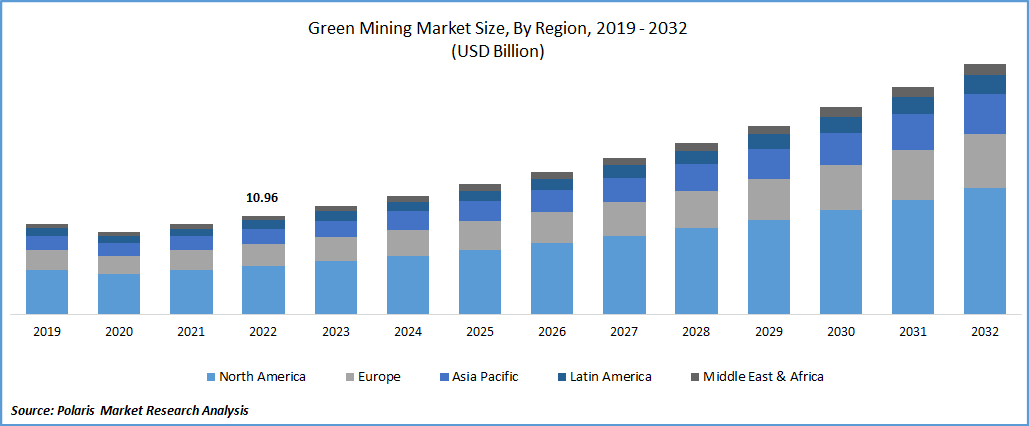This screenshot has height=426, width=1029.
Task: Click the 2020 x-axis year label
Action: [119, 332]
